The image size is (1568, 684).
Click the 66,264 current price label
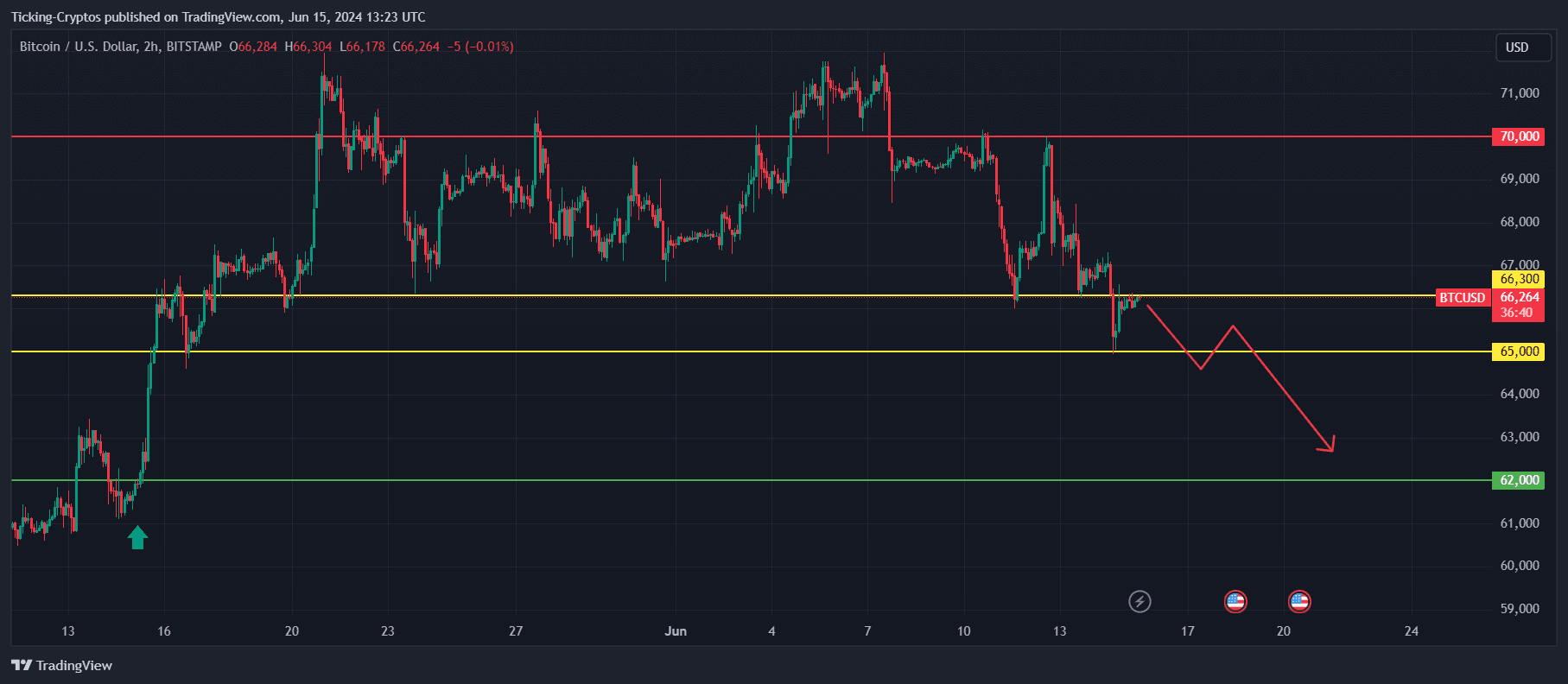click(1519, 297)
